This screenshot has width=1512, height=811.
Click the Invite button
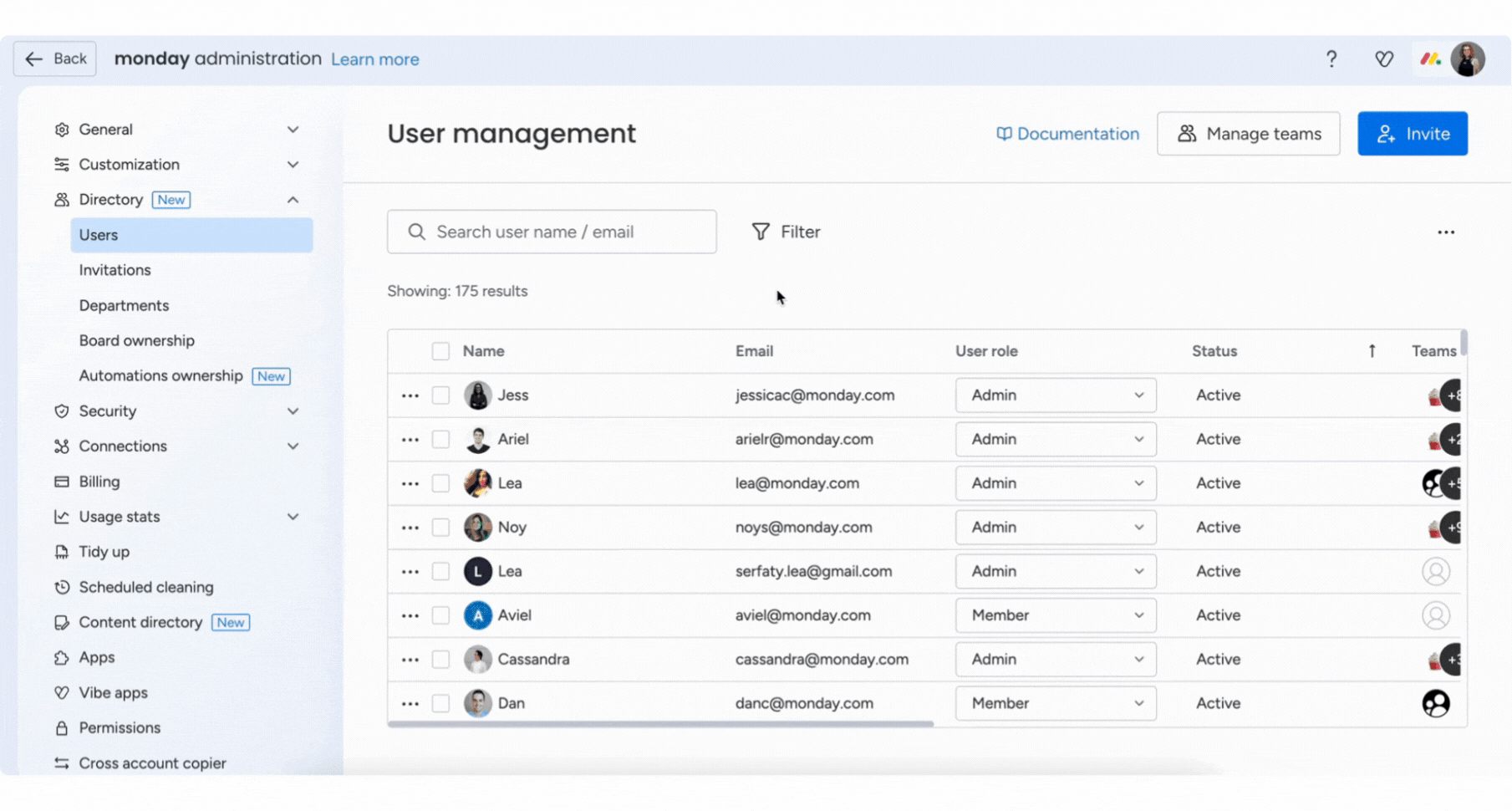1413,134
